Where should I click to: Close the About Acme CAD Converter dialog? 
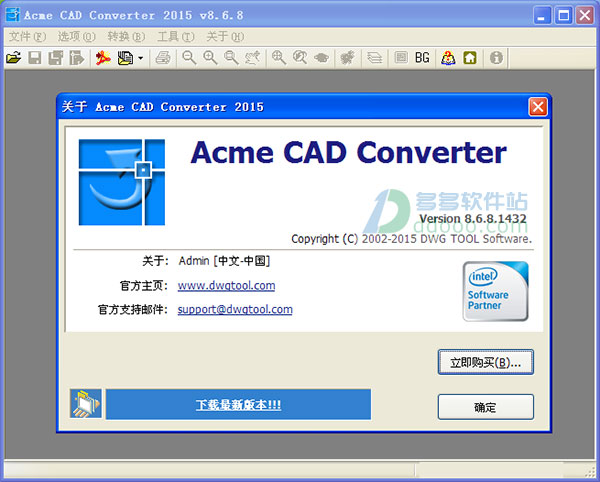coord(538,107)
